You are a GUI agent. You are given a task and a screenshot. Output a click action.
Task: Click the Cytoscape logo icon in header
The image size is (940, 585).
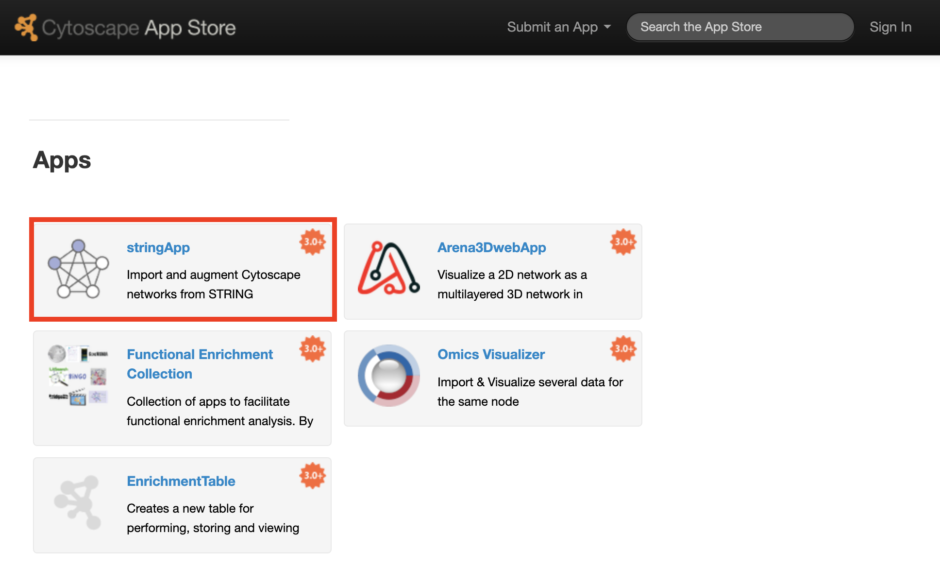point(26,27)
